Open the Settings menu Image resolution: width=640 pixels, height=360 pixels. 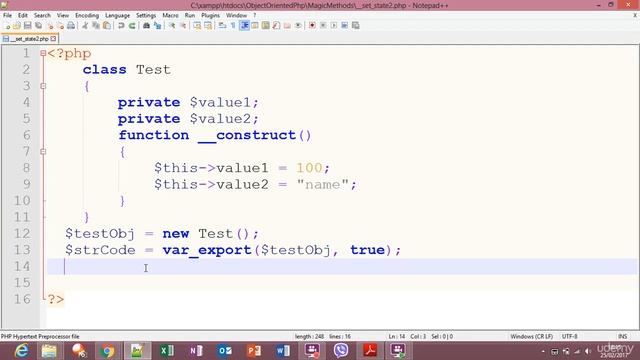146,16
